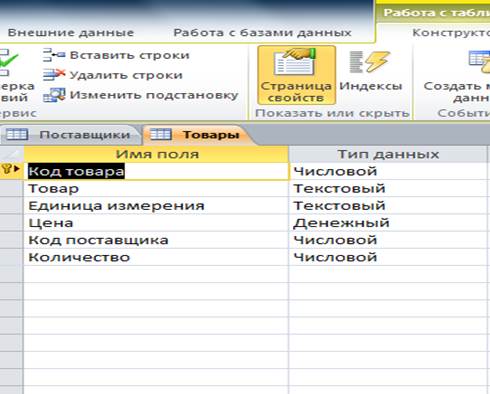Image resolution: width=490 pixels, height=394 pixels.
Task: Select the Товар field name cell
Action: pos(156,189)
